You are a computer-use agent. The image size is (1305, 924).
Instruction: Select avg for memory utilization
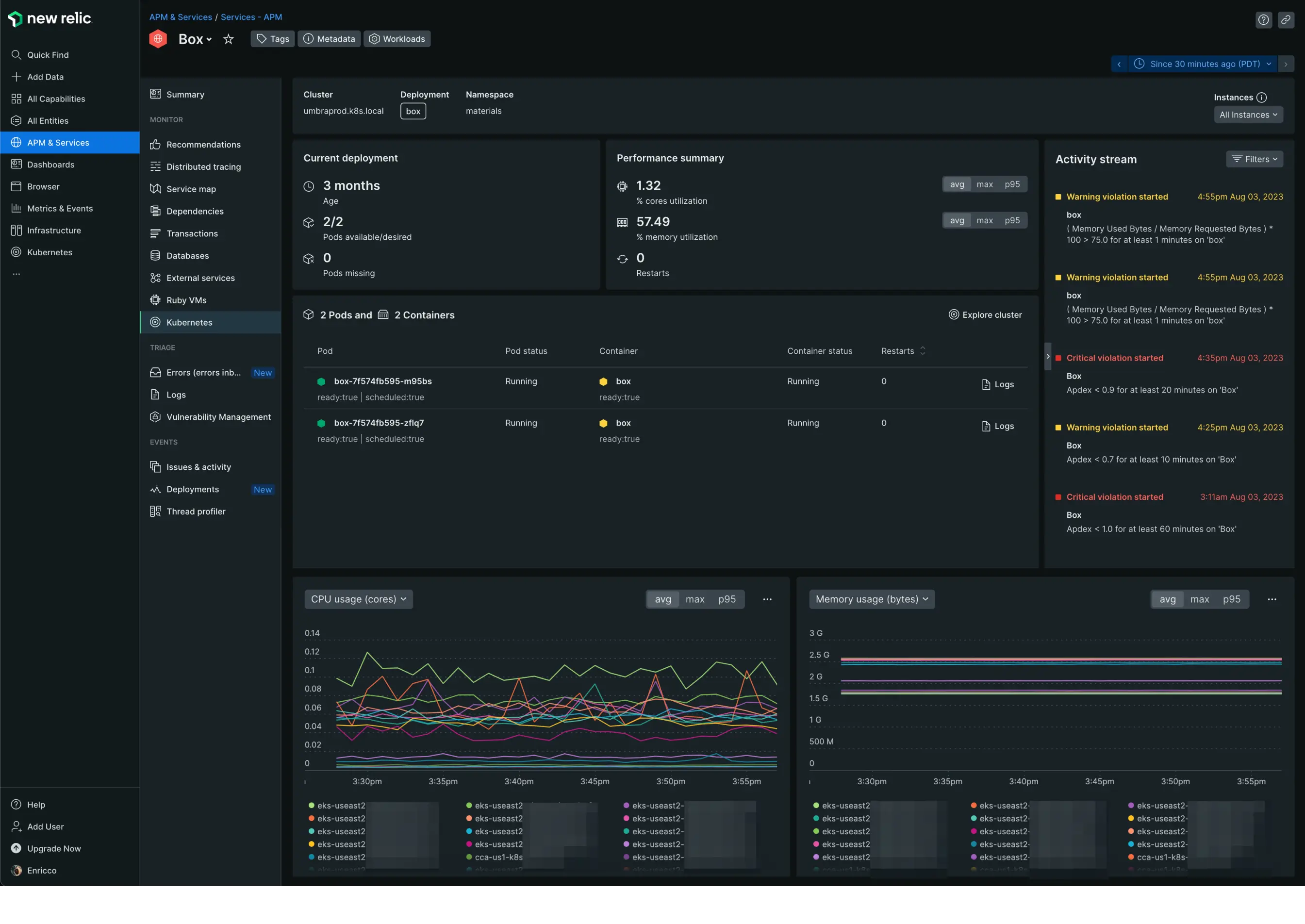click(x=957, y=221)
